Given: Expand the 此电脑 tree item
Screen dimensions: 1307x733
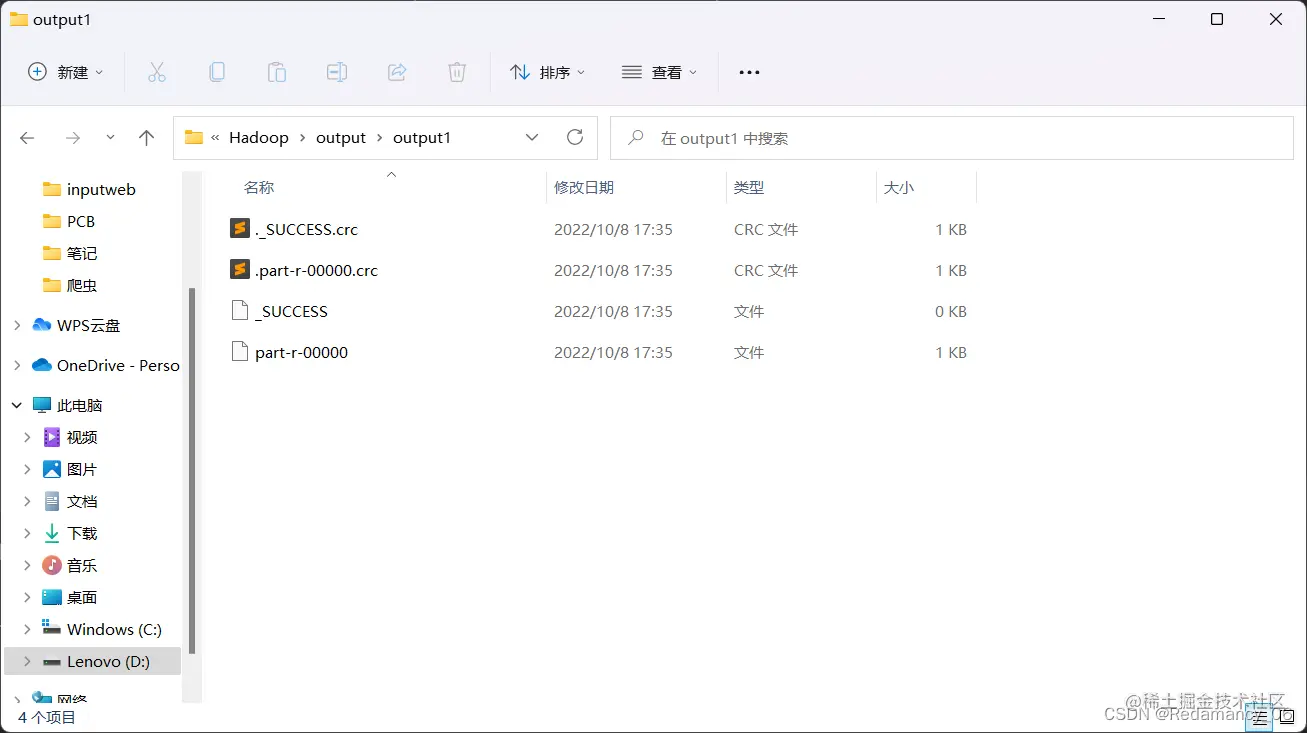Looking at the screenshot, I should tap(16, 404).
